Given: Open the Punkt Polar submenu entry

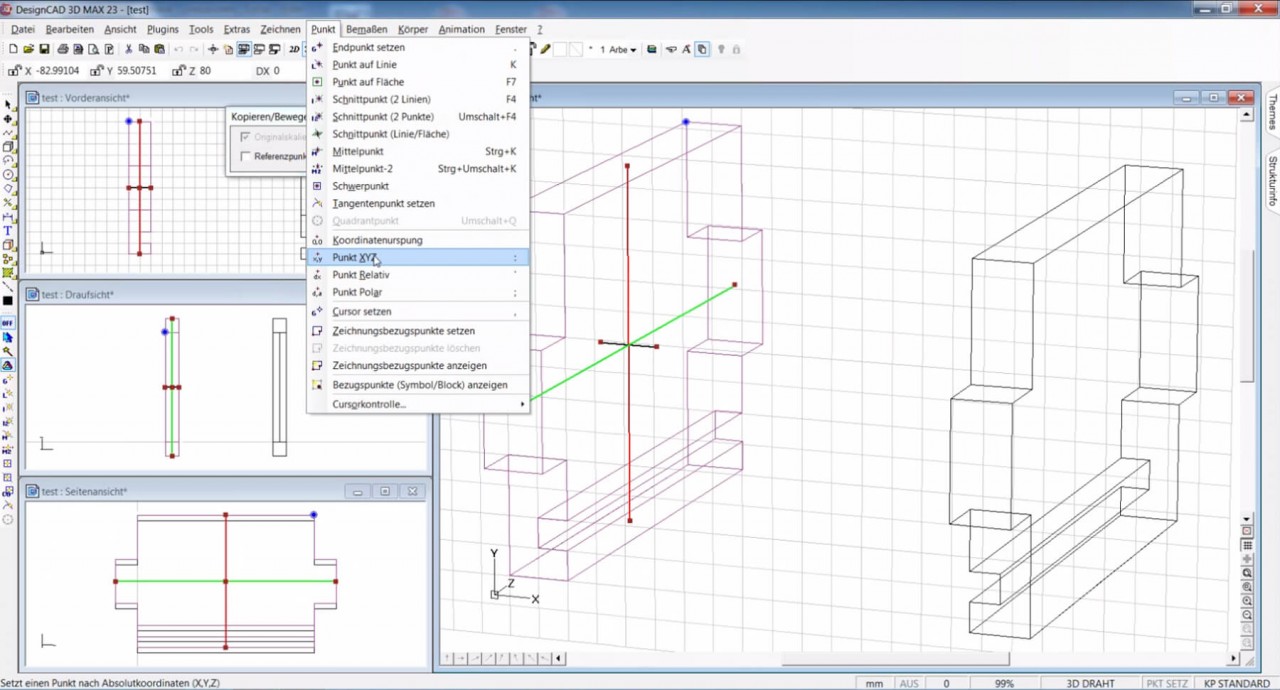Looking at the screenshot, I should 357,292.
